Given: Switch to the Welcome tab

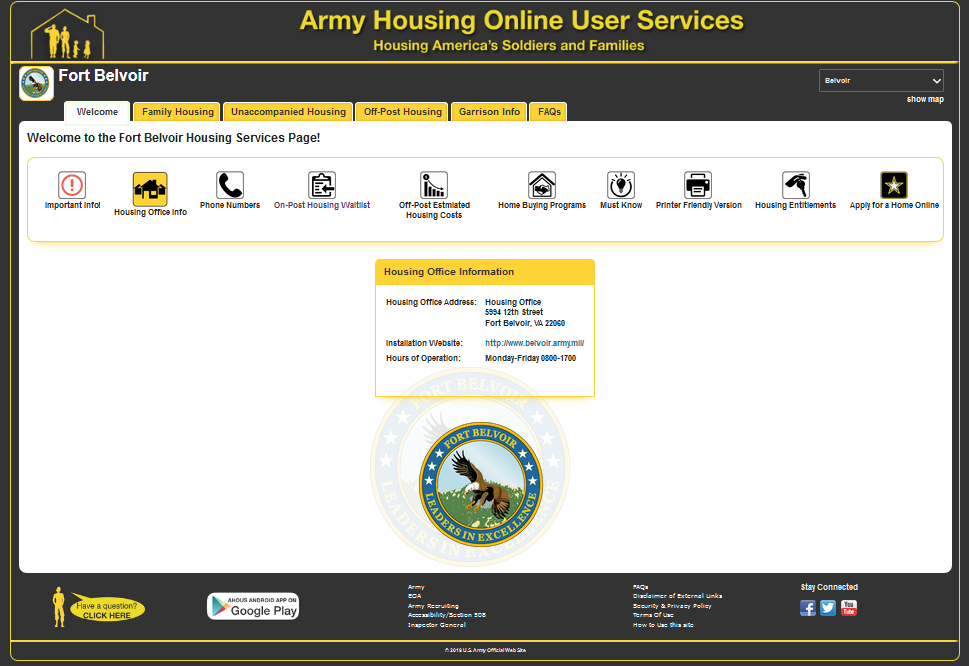Looking at the screenshot, I should 97,112.
